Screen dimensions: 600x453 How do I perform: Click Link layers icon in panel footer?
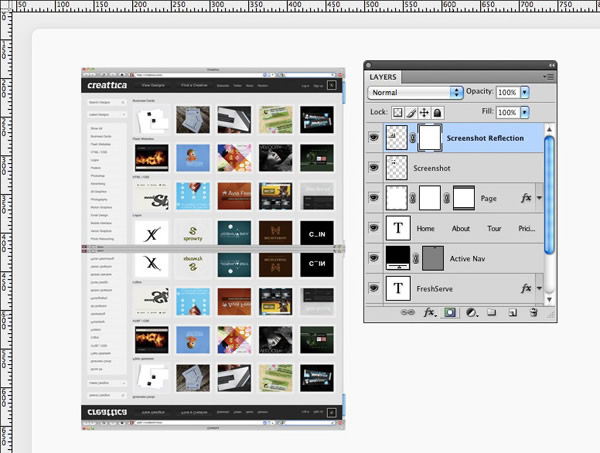point(408,313)
